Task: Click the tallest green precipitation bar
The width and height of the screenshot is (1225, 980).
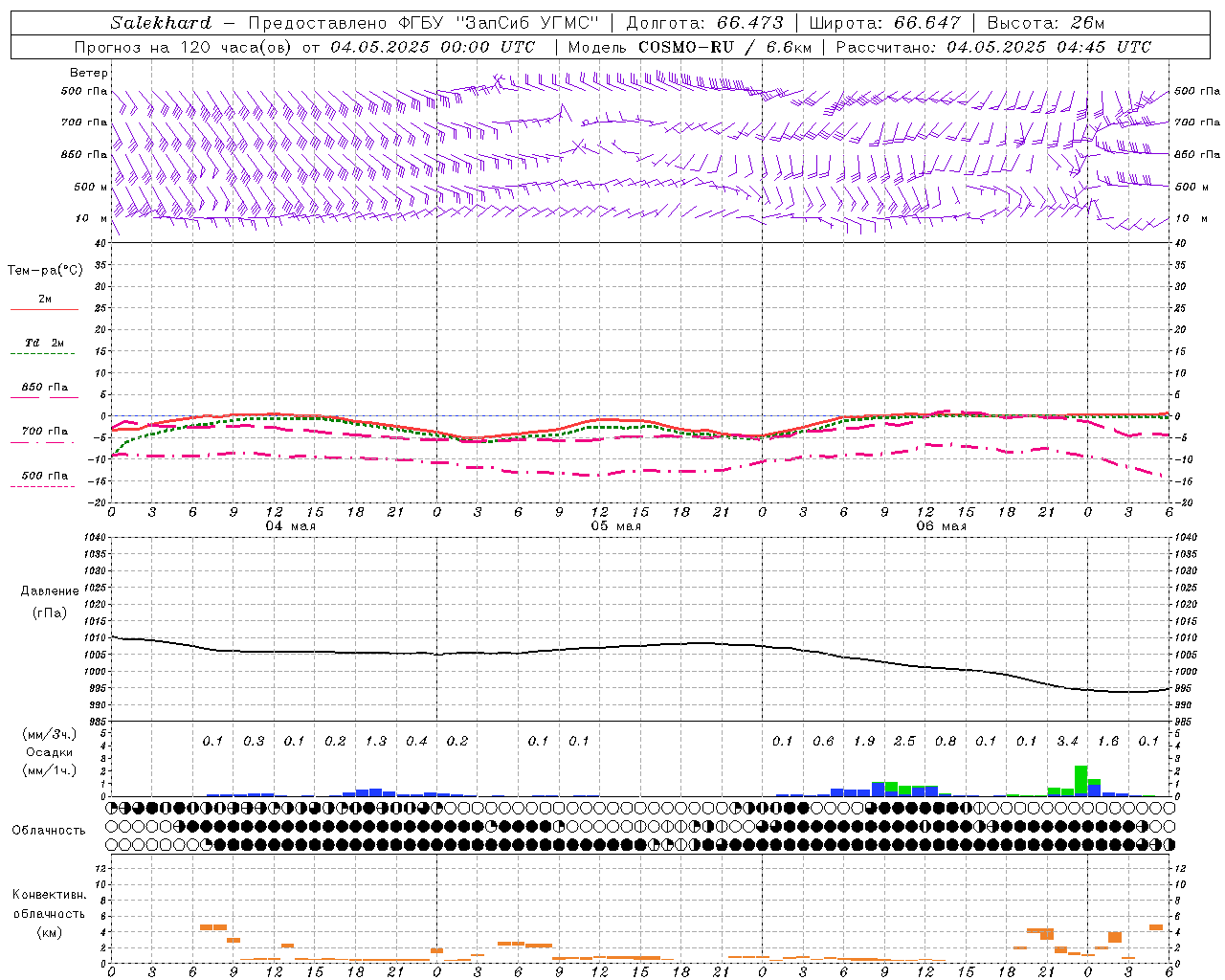Action: coord(1080,779)
